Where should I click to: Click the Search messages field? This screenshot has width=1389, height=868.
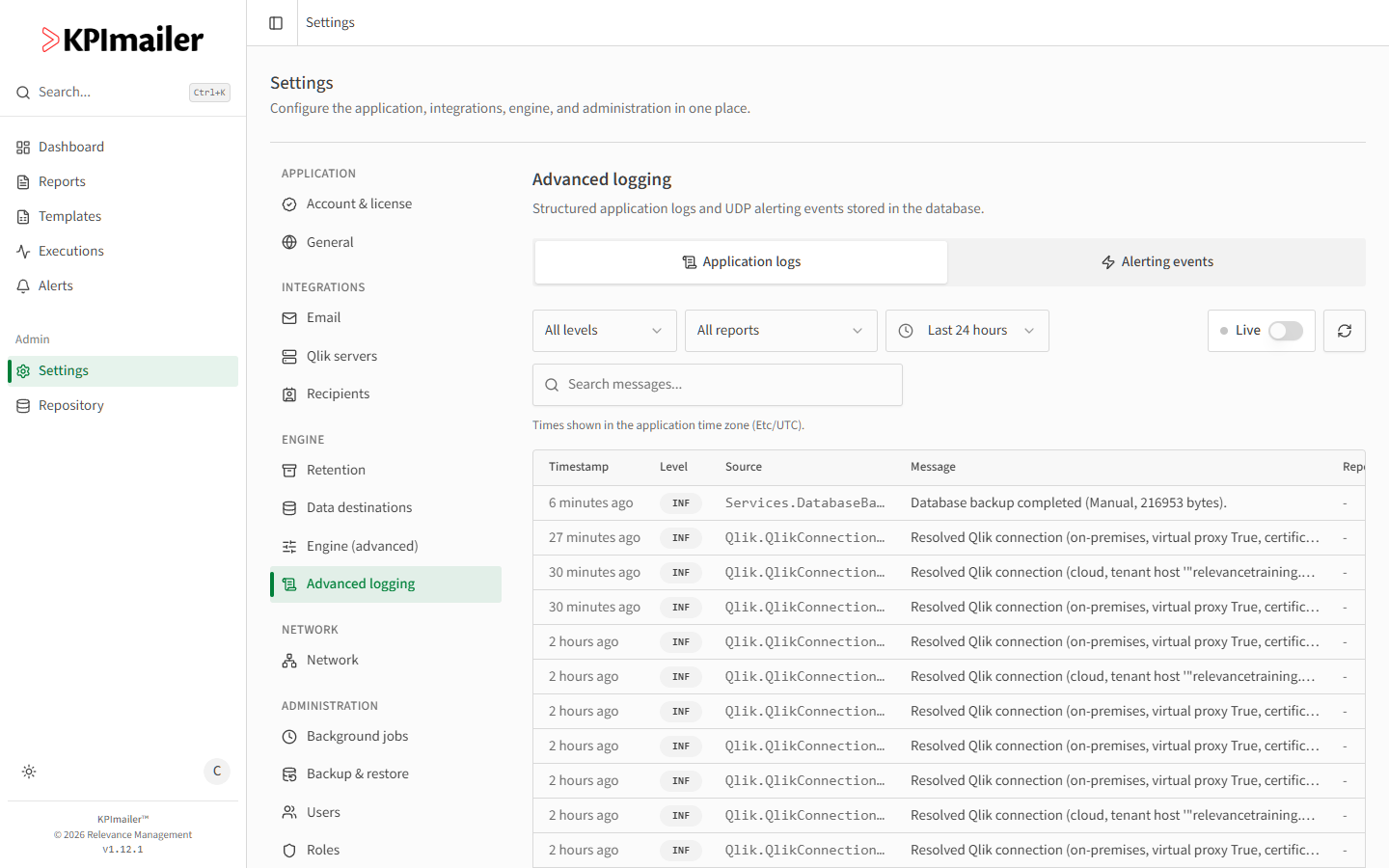coord(718,385)
